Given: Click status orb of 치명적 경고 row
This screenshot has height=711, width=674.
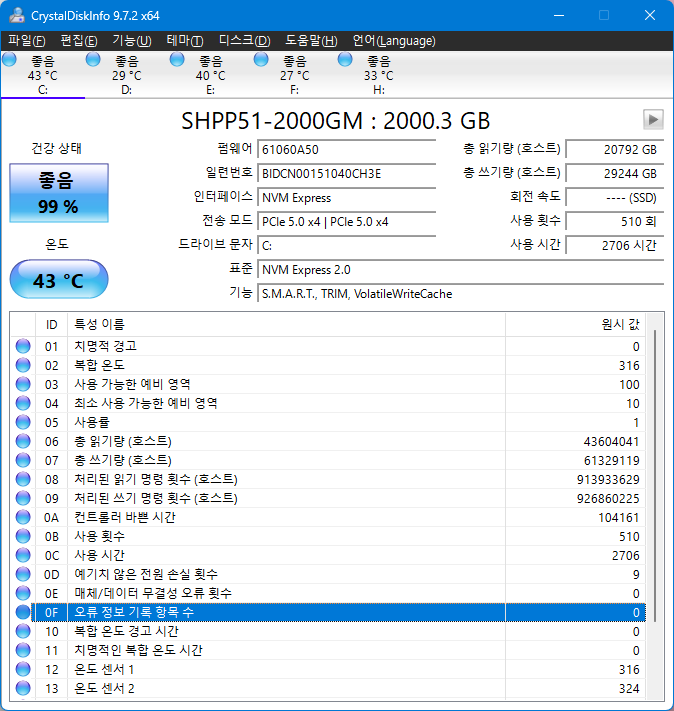Looking at the screenshot, I should (23, 346).
